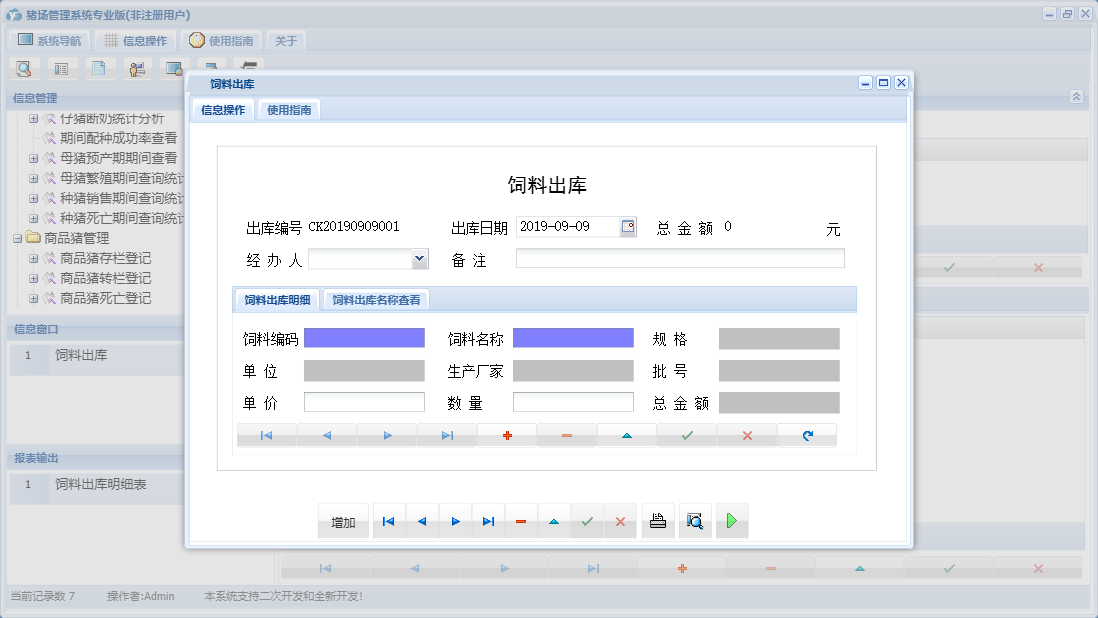Click the red plus in the detail navigator
The image size is (1098, 618).
(507, 436)
